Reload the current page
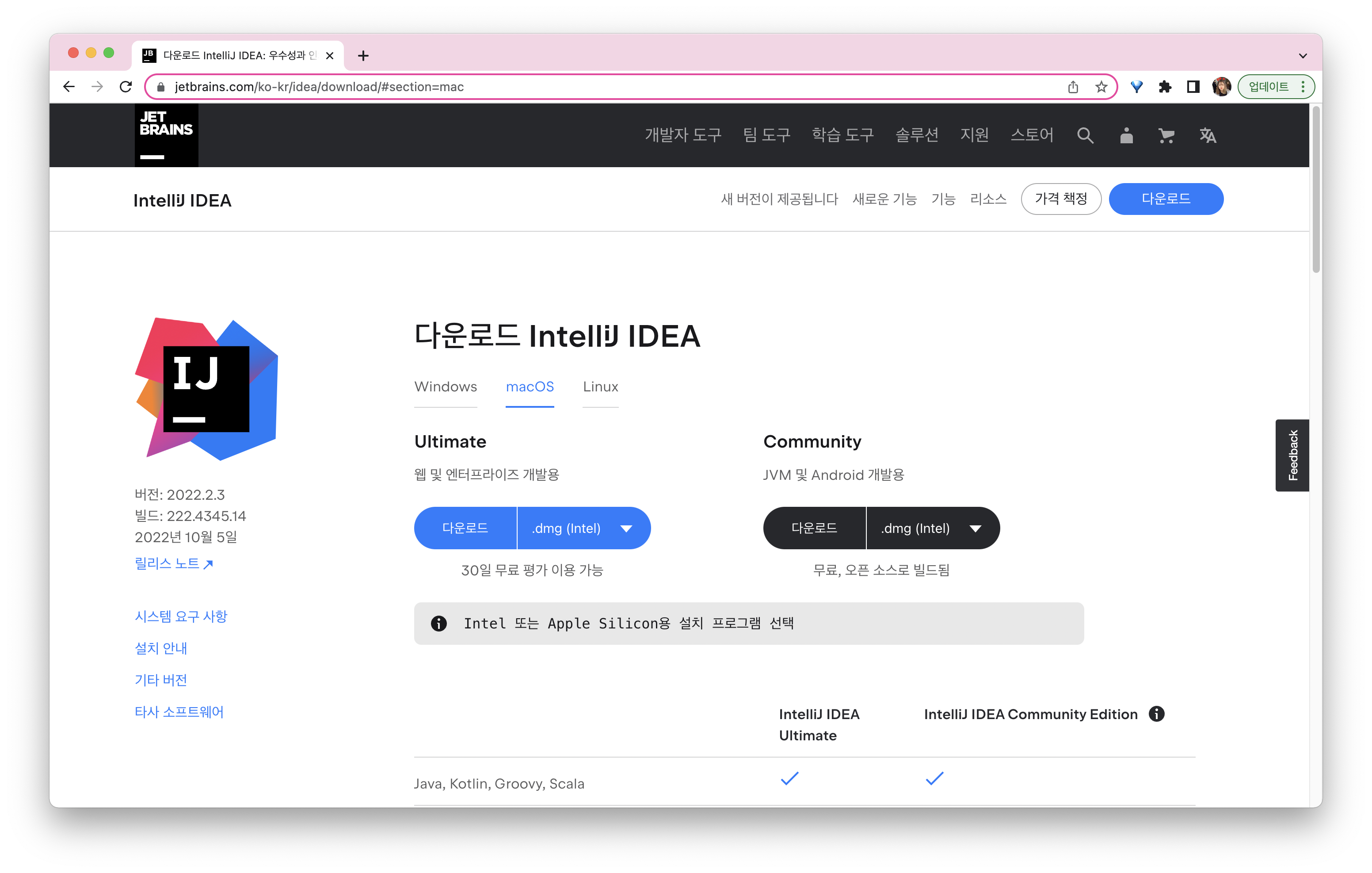 click(x=126, y=87)
